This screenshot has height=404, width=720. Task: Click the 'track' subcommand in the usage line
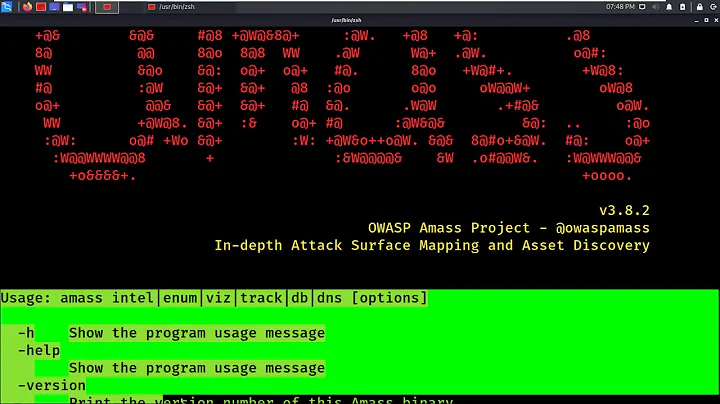click(261, 298)
